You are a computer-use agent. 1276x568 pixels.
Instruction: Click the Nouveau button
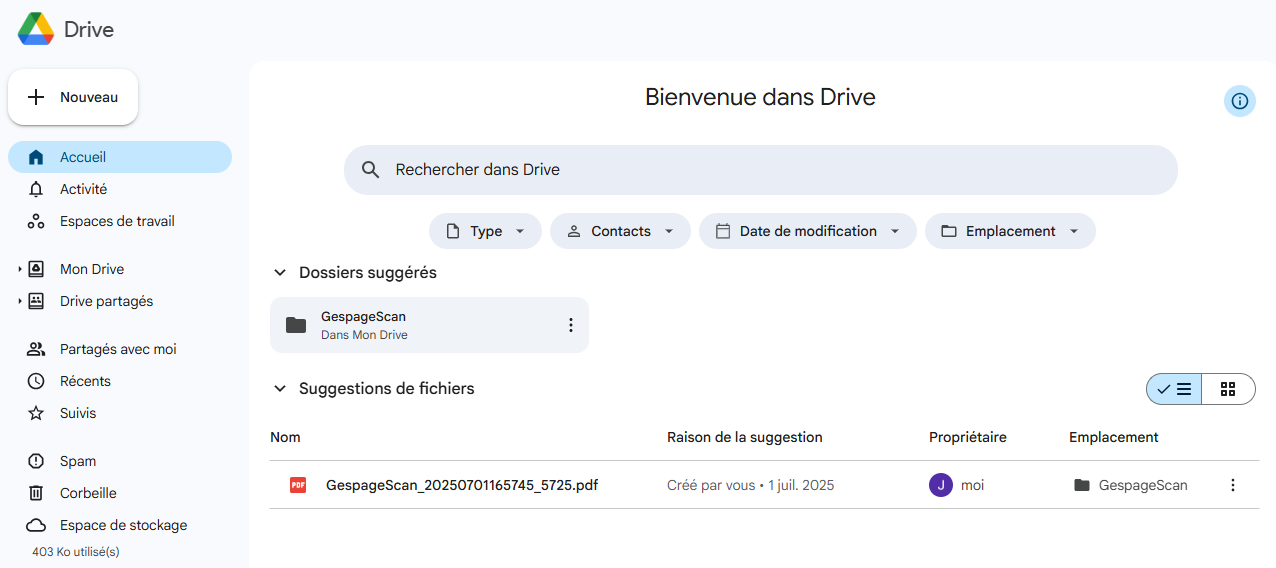pyautogui.click(x=73, y=97)
